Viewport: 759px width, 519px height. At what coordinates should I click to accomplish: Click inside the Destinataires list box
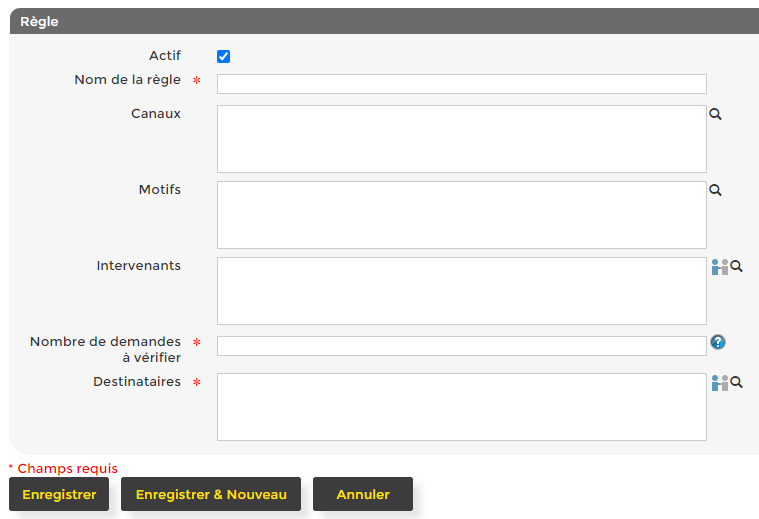[x=461, y=407]
